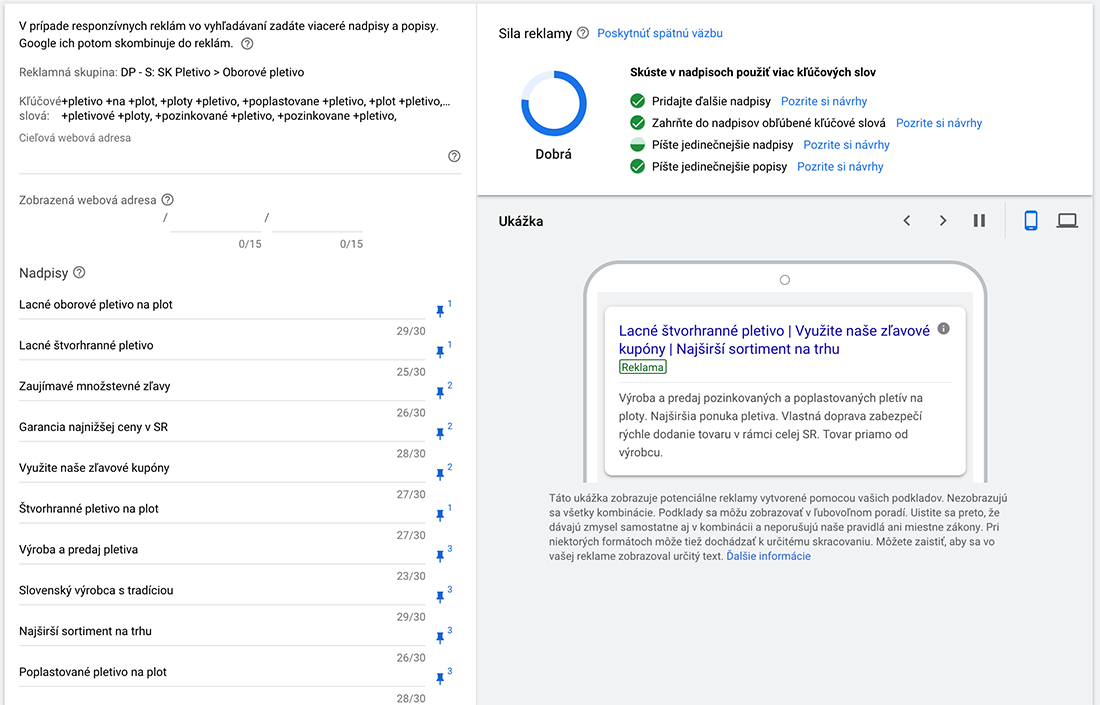1100x705 pixels.
Task: Switch preview to mobile phone view
Action: pos(1031,220)
